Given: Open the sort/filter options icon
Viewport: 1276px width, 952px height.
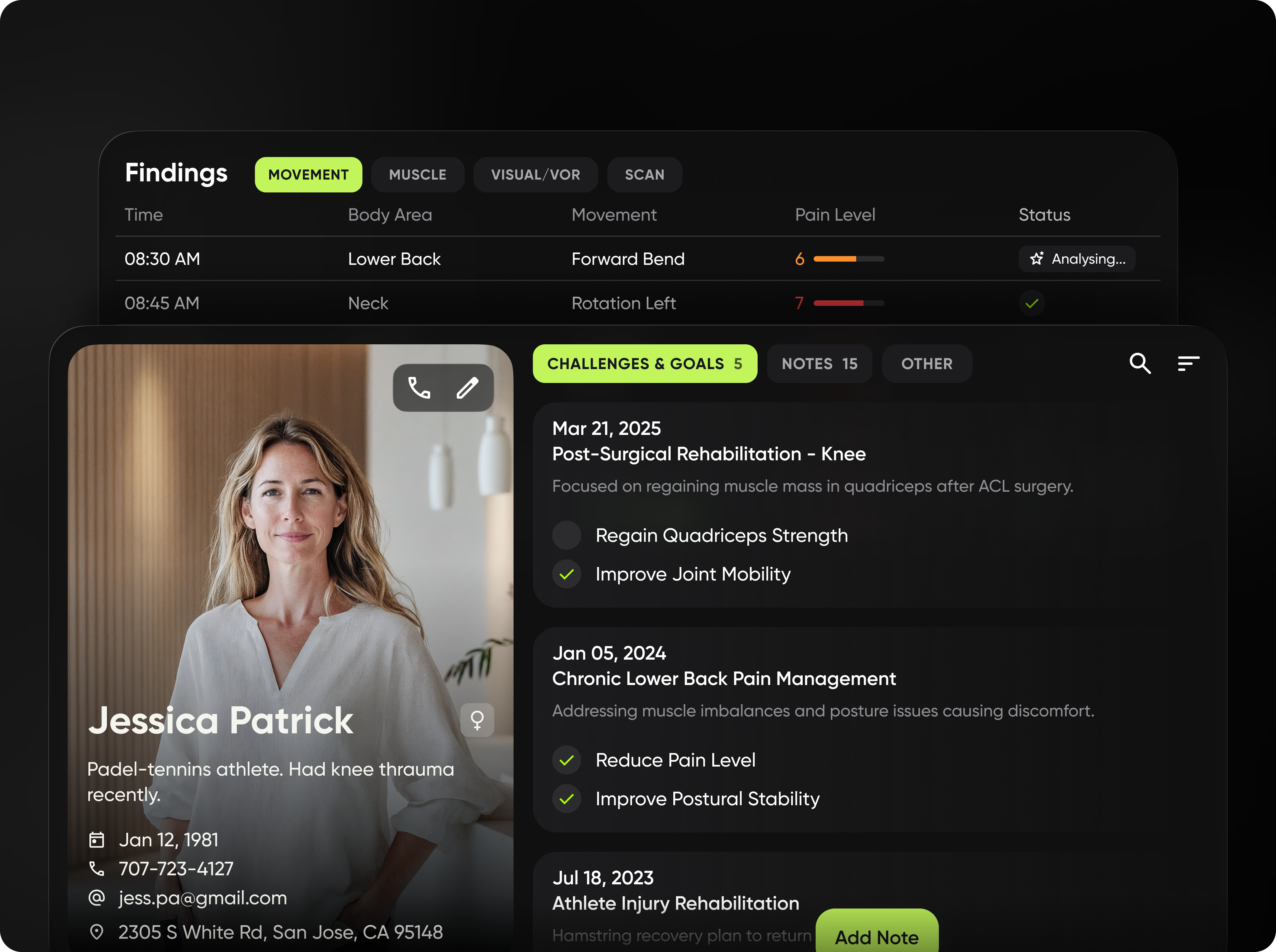Looking at the screenshot, I should coord(1188,364).
